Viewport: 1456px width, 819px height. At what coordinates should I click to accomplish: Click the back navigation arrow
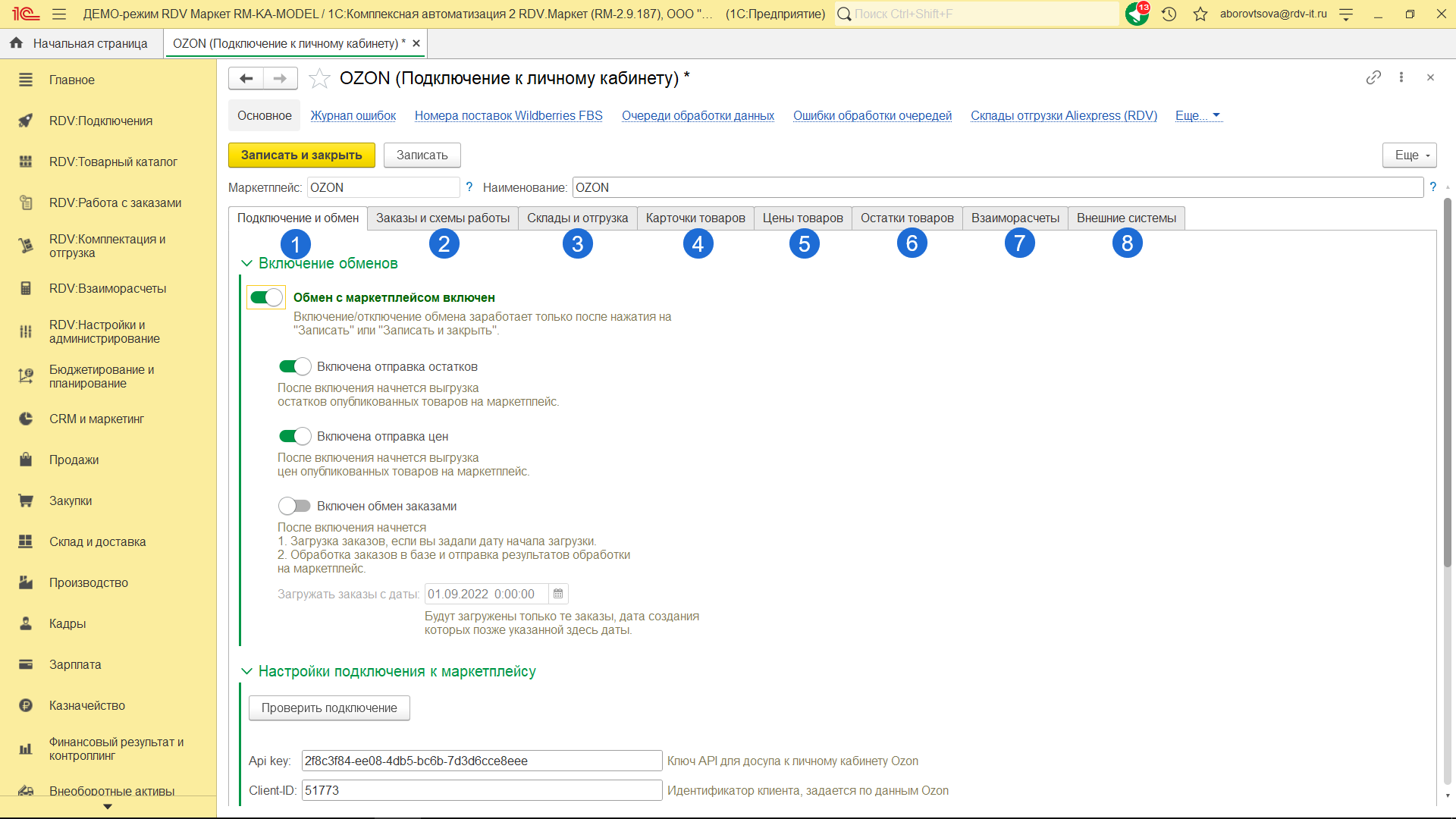coord(246,78)
